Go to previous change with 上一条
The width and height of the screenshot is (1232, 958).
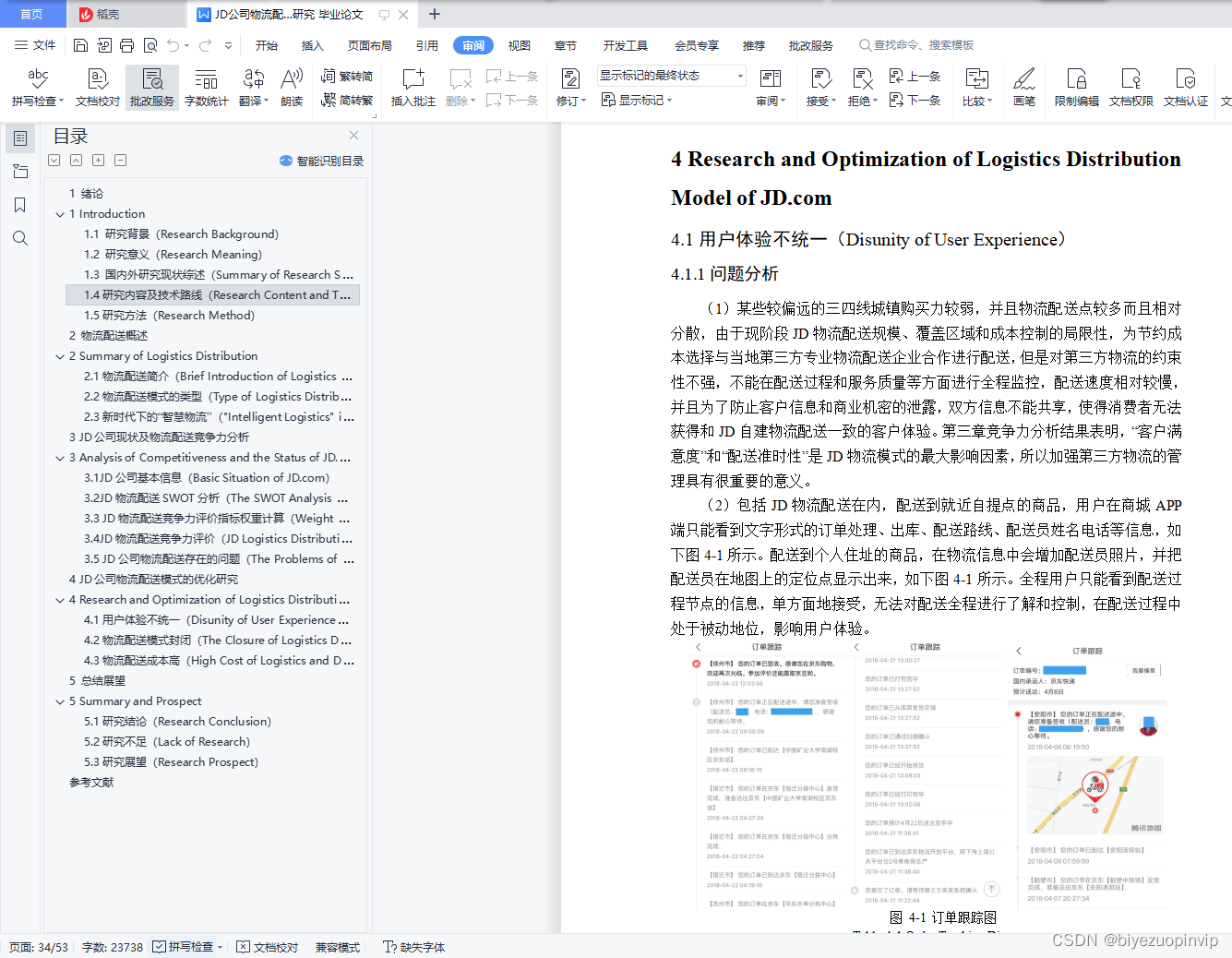click(x=915, y=77)
